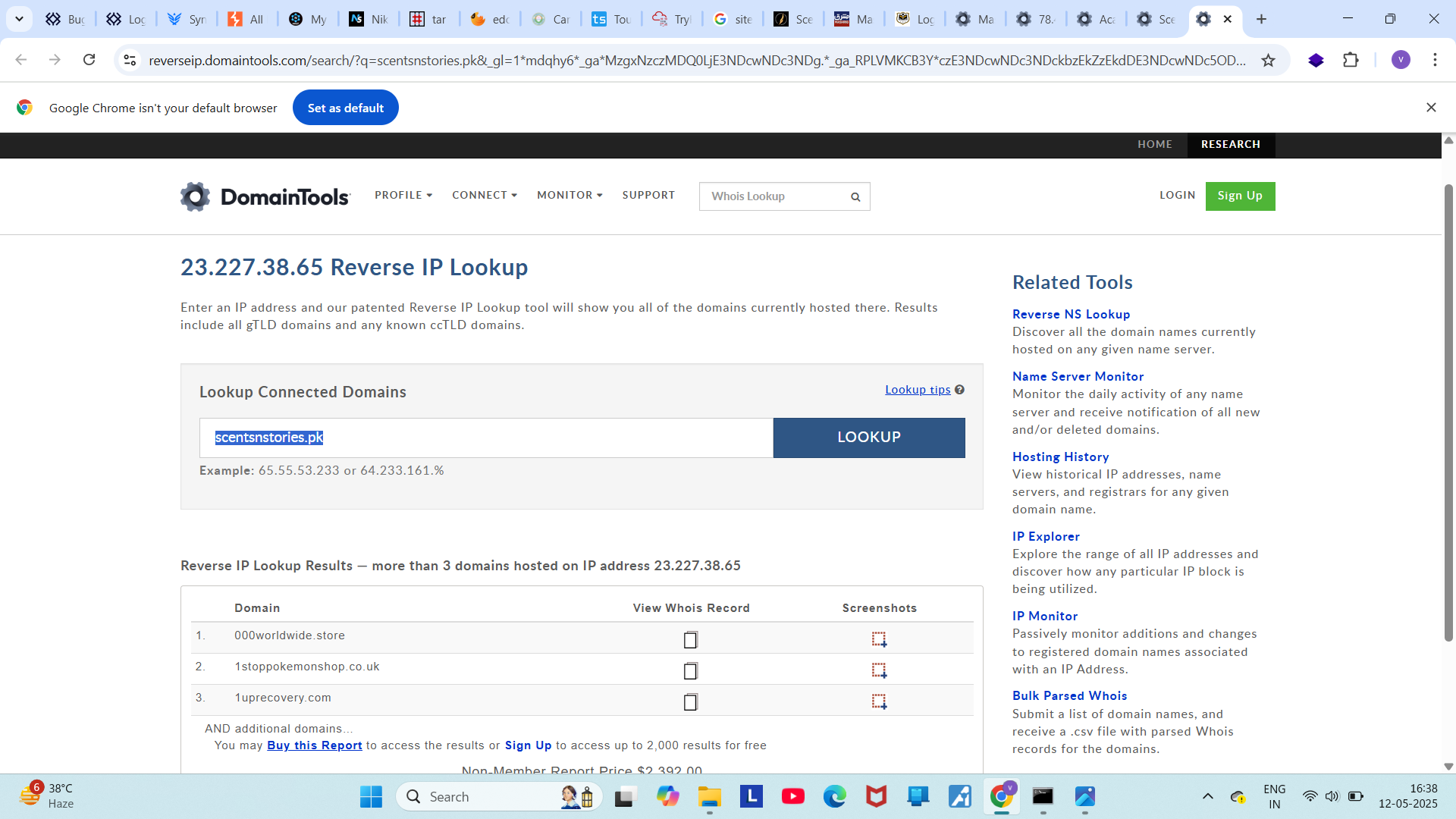
Task: Switch to the 'site' Google tab
Action: pyautogui.click(x=733, y=19)
